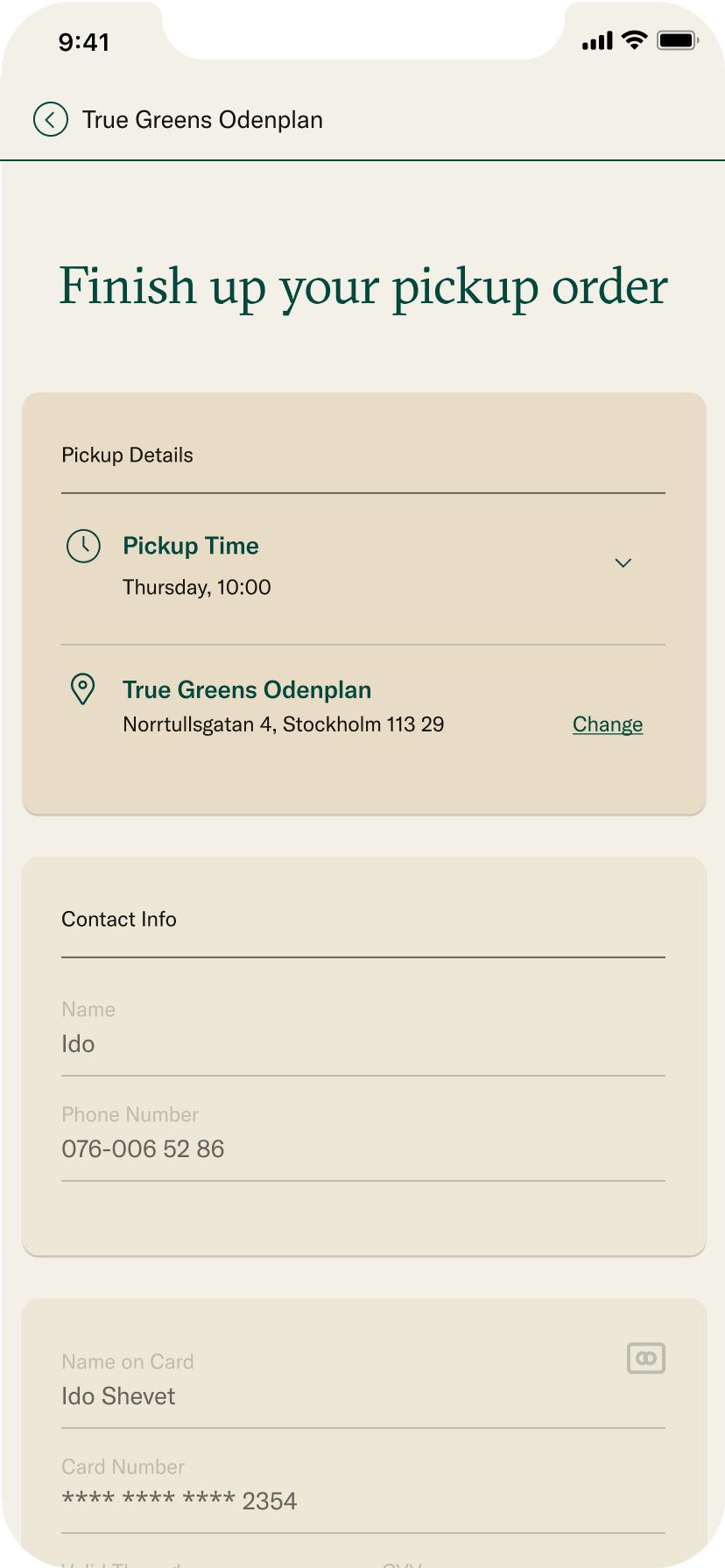Screen dimensions: 725x1568
Task: Tap the Wi-Fi status icon
Action: tap(634, 40)
